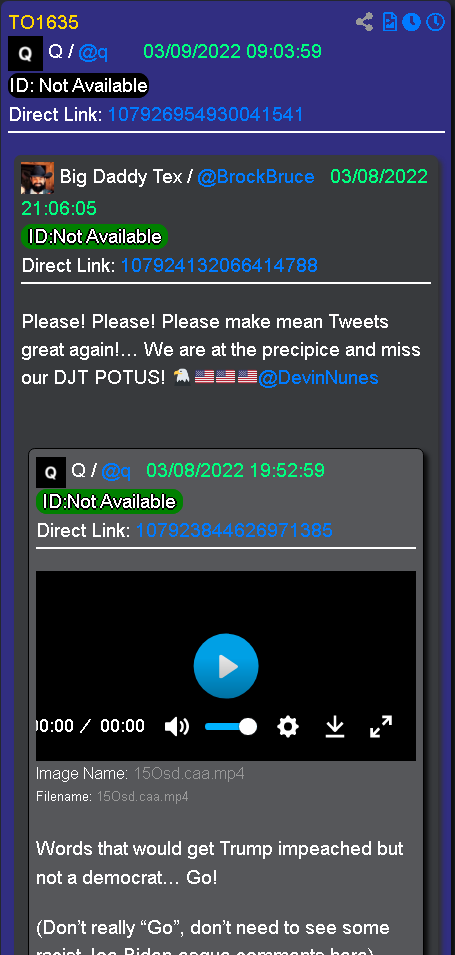Open direct link 107923844626971385
The width and height of the screenshot is (455, 955).
234,530
